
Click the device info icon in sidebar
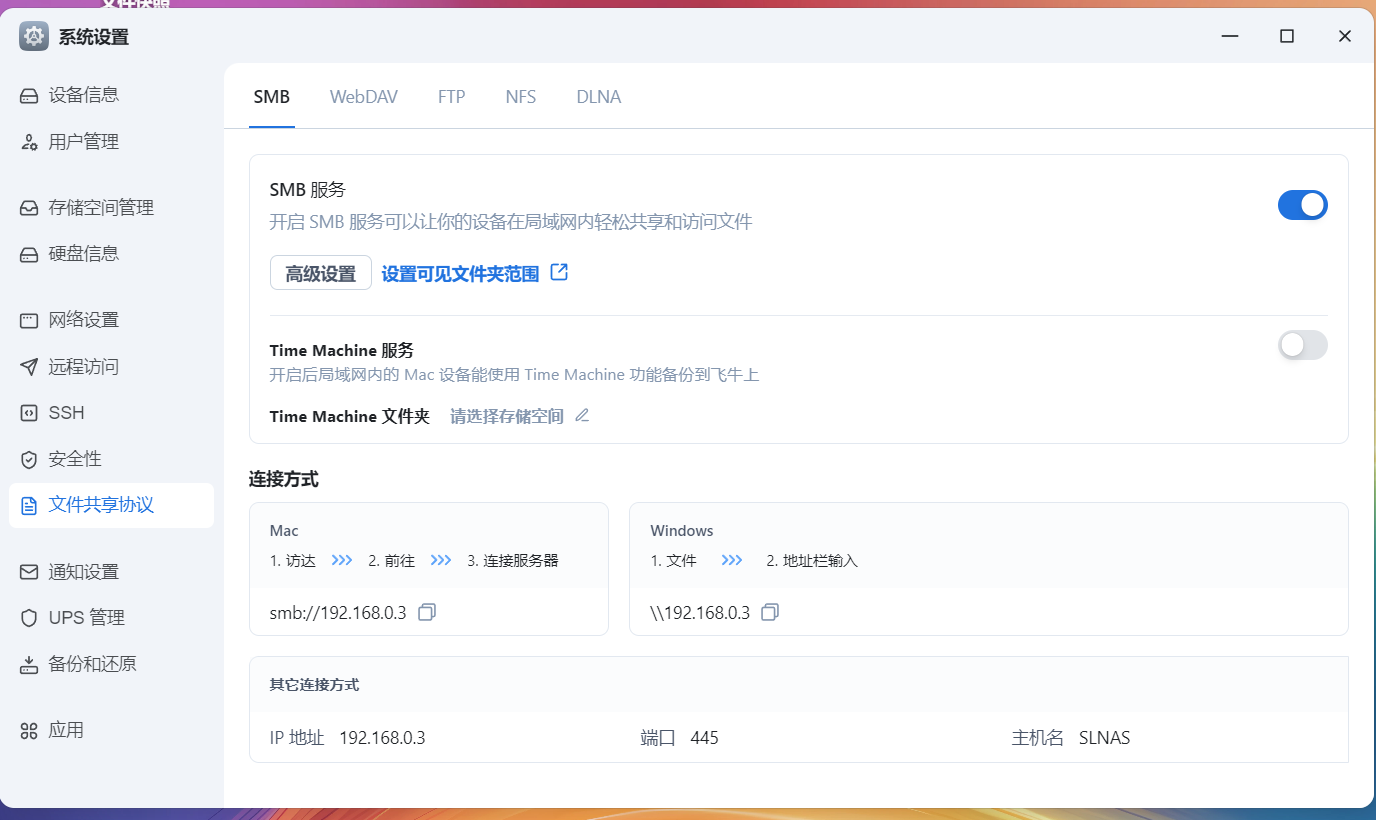29,96
